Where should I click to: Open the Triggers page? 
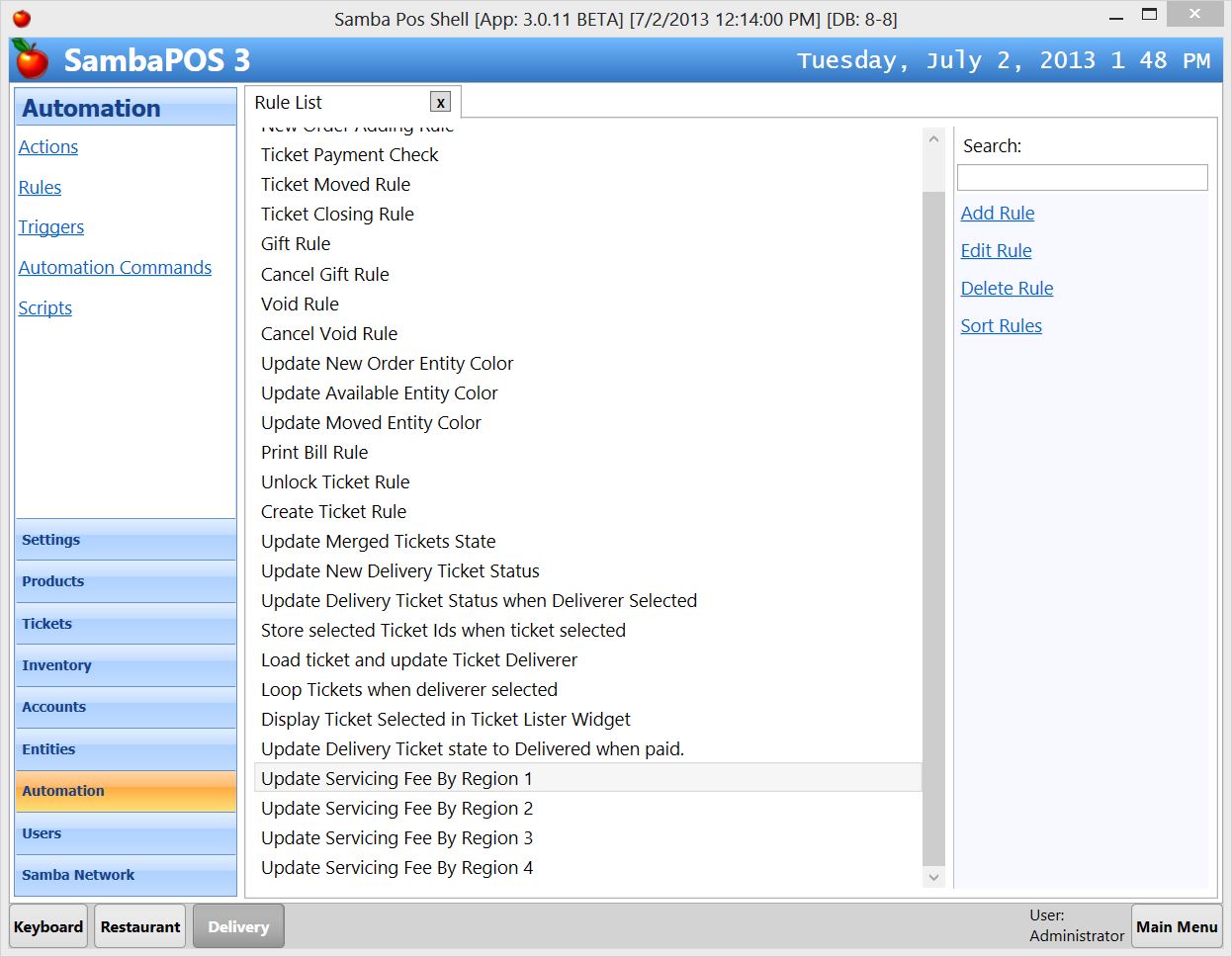pos(51,227)
